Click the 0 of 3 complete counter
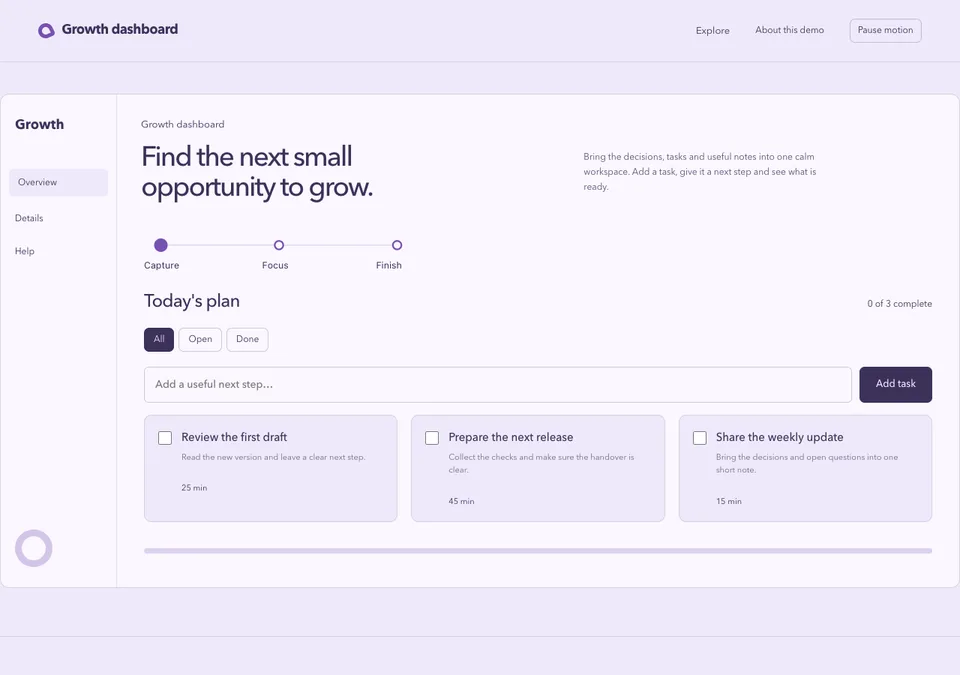 coord(899,304)
